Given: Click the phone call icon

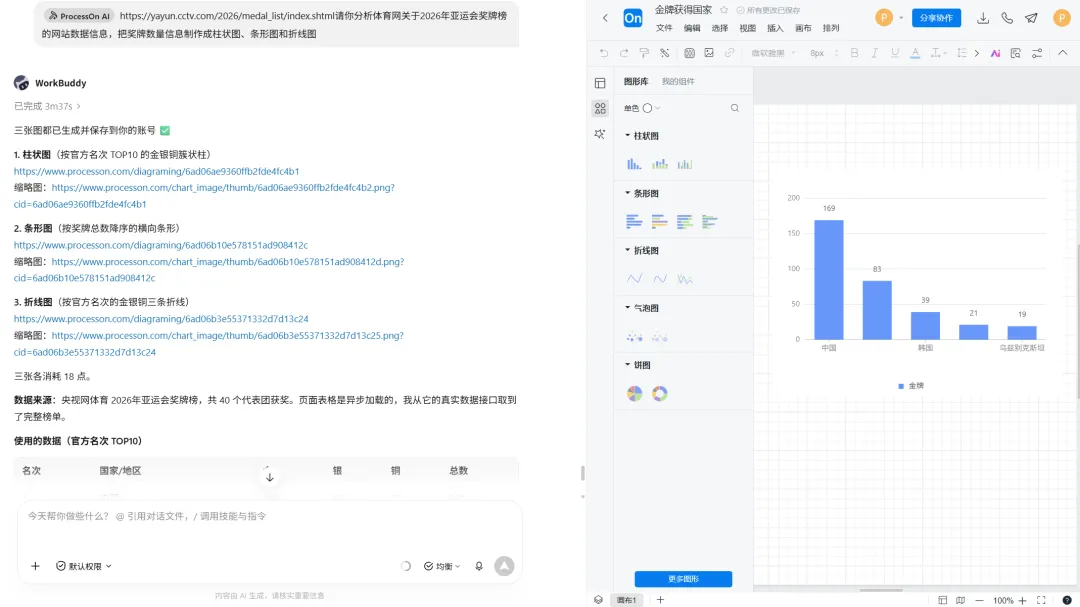Looking at the screenshot, I should coord(1007,19).
